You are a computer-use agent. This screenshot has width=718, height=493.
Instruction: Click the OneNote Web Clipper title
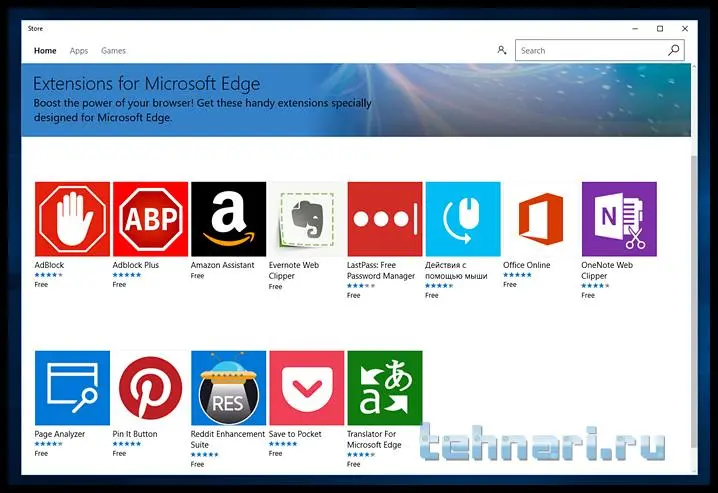point(607,271)
